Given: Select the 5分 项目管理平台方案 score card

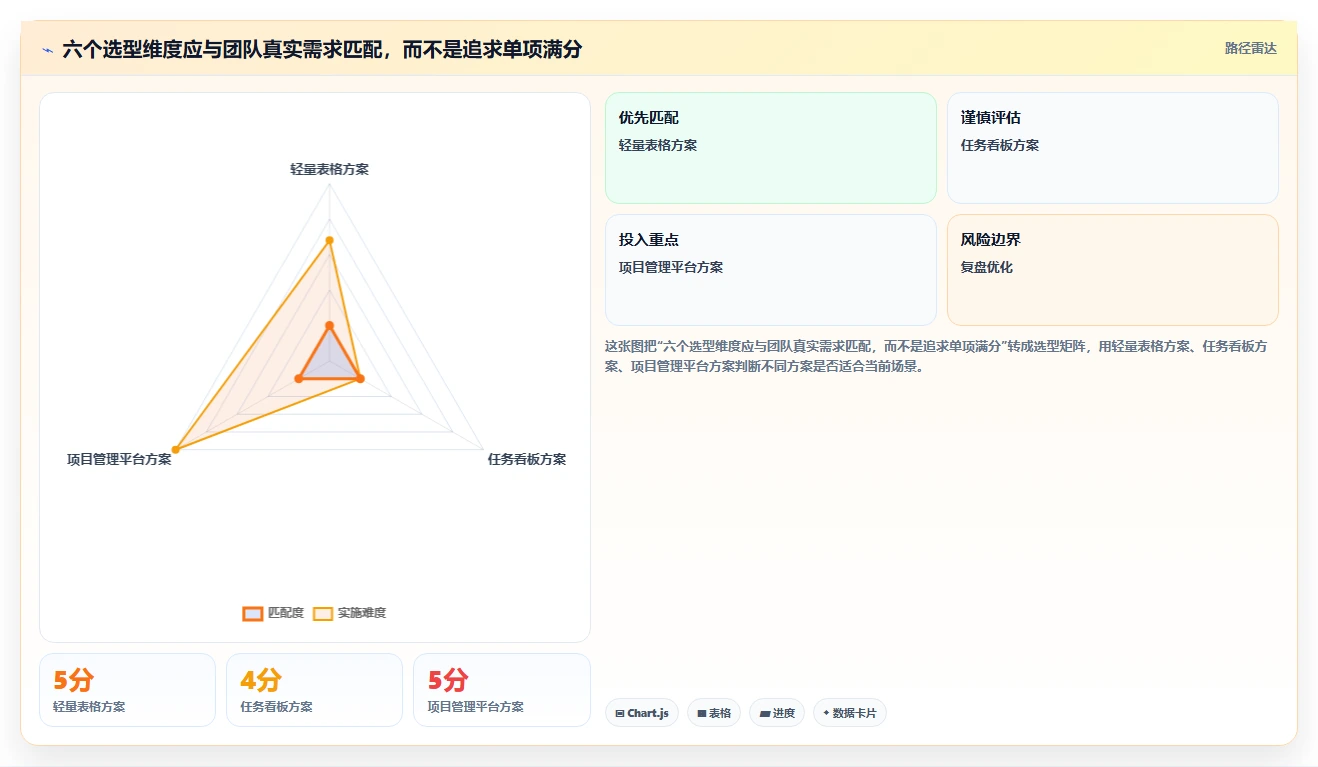Looking at the screenshot, I should (x=502, y=690).
